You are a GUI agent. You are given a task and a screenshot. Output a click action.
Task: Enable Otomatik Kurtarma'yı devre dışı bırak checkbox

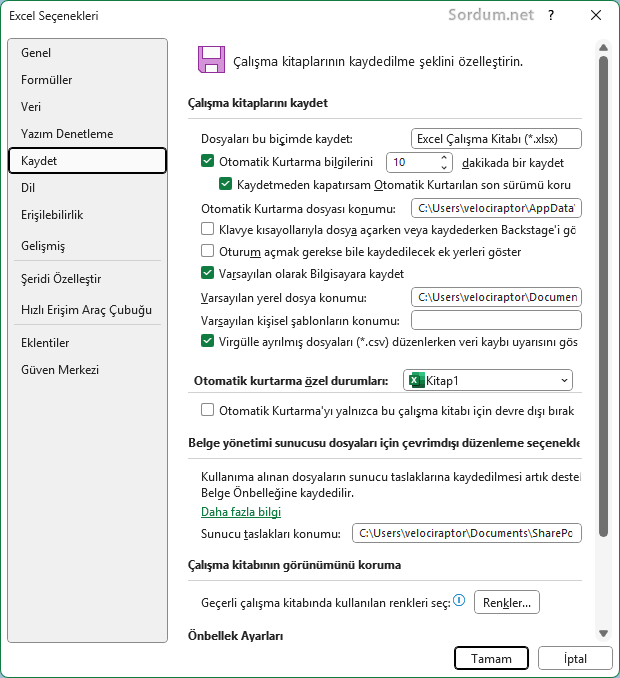208,409
